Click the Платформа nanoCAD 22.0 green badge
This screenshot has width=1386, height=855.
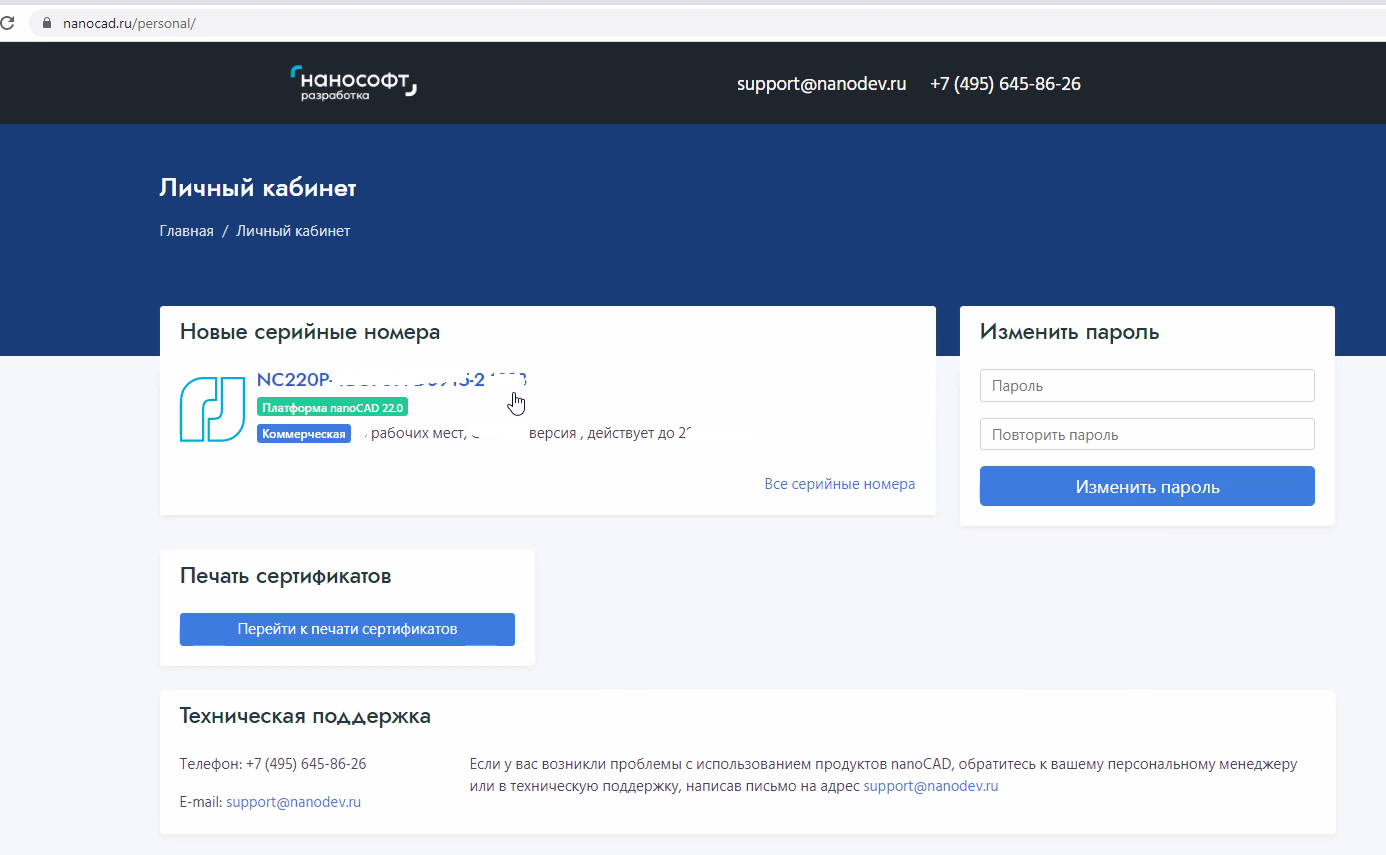(x=332, y=407)
